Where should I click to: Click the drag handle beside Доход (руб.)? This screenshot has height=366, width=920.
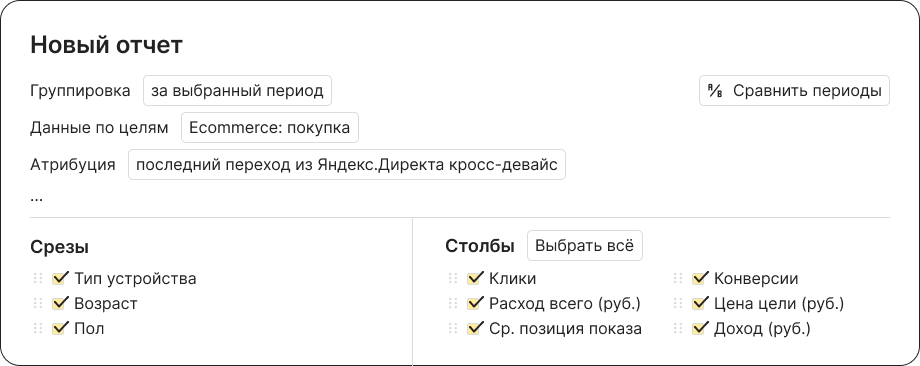click(x=678, y=328)
